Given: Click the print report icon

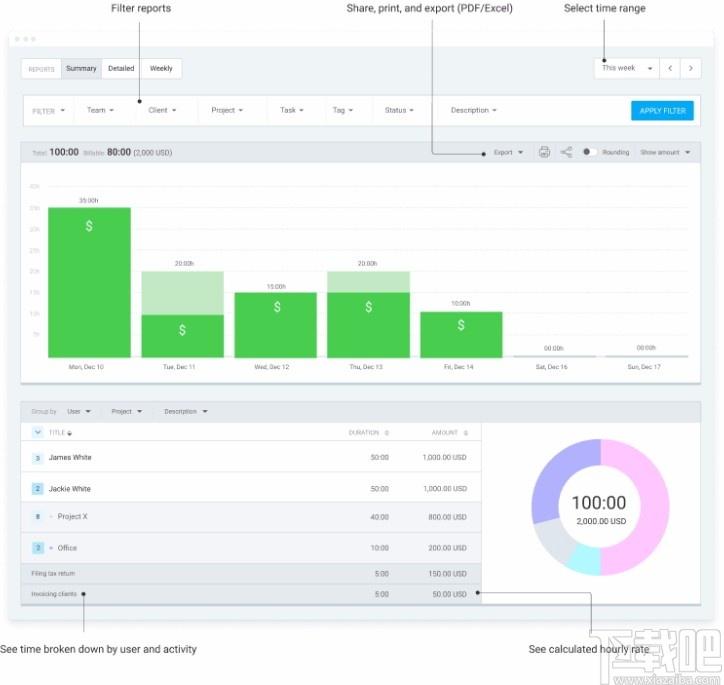Looking at the screenshot, I should [544, 152].
